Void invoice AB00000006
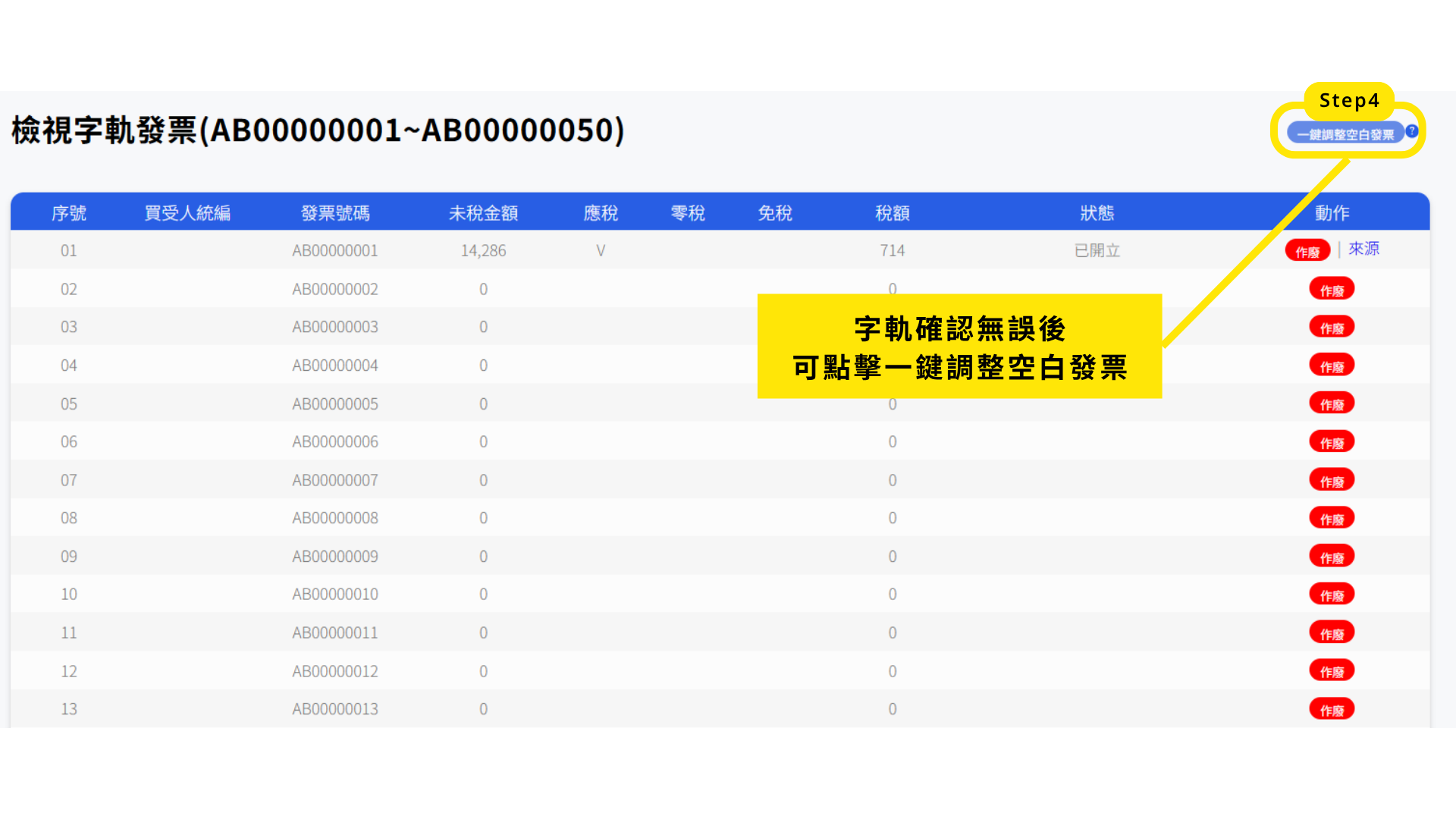1456x819 pixels. (x=1331, y=443)
